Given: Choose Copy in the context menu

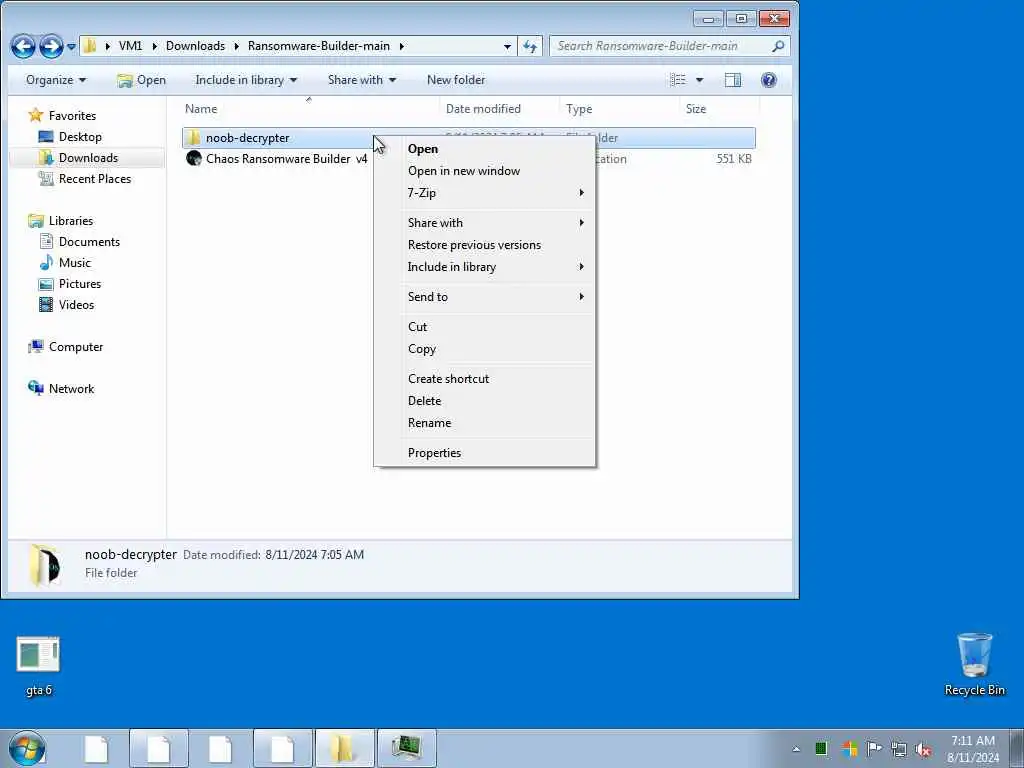Looking at the screenshot, I should [485, 349].
